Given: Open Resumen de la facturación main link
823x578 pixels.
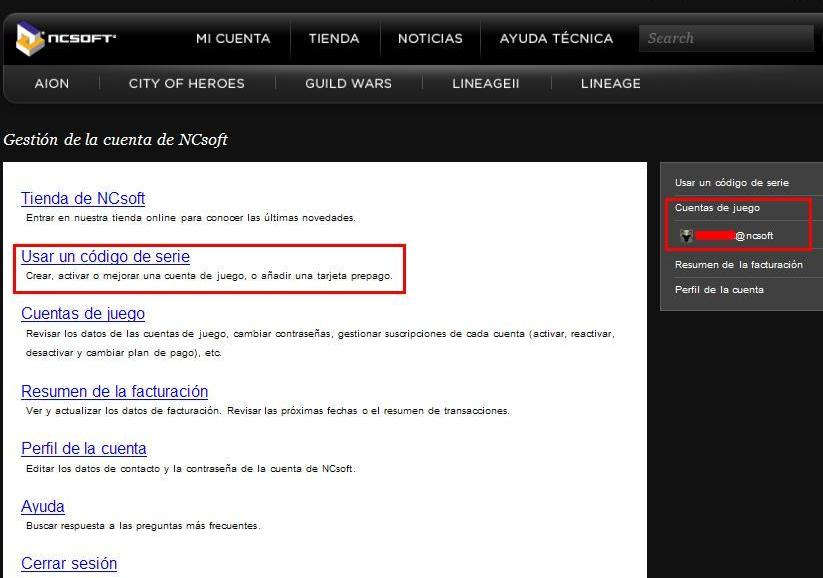Looking at the screenshot, I should coord(114,391).
